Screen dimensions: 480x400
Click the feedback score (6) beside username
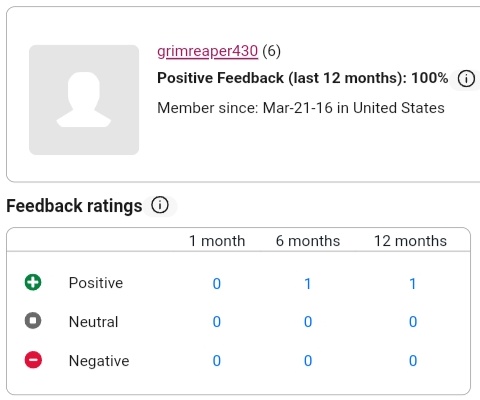tap(271, 51)
